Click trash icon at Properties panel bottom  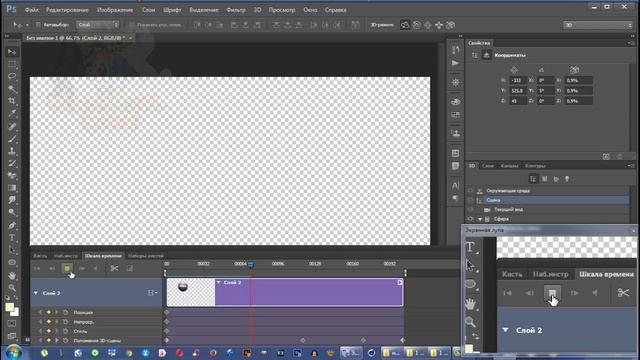(x=620, y=157)
